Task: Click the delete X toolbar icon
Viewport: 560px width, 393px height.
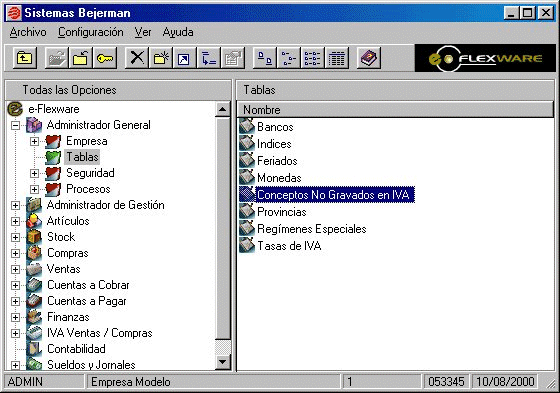Action: click(x=137, y=58)
